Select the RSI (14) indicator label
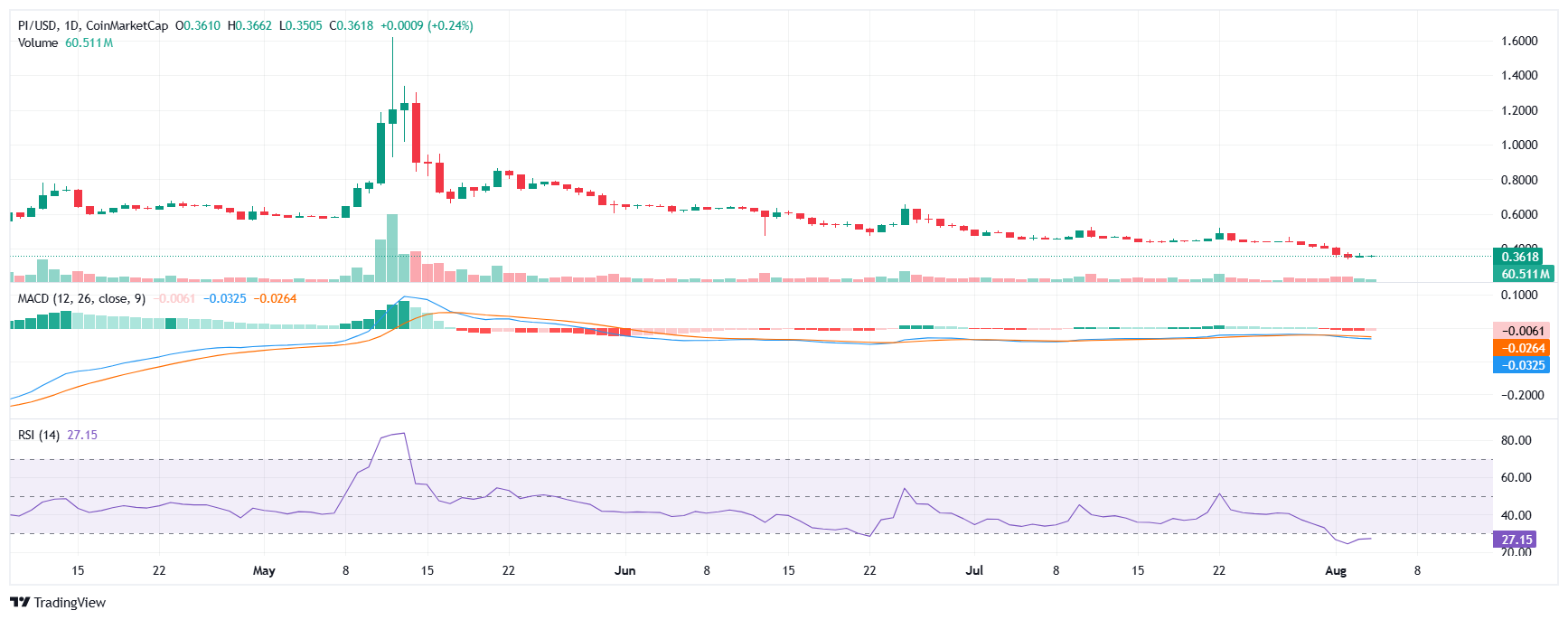Image resolution: width=1568 pixels, height=620 pixels. pyautogui.click(x=39, y=435)
